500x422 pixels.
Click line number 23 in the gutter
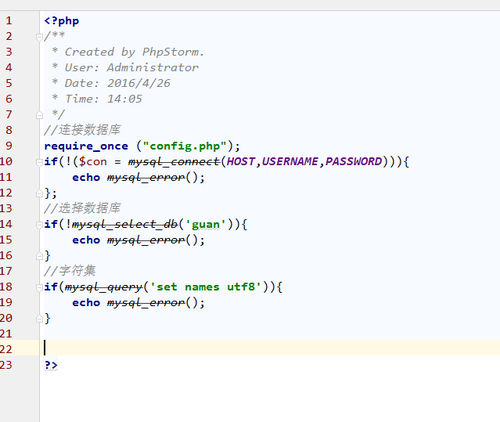6,365
